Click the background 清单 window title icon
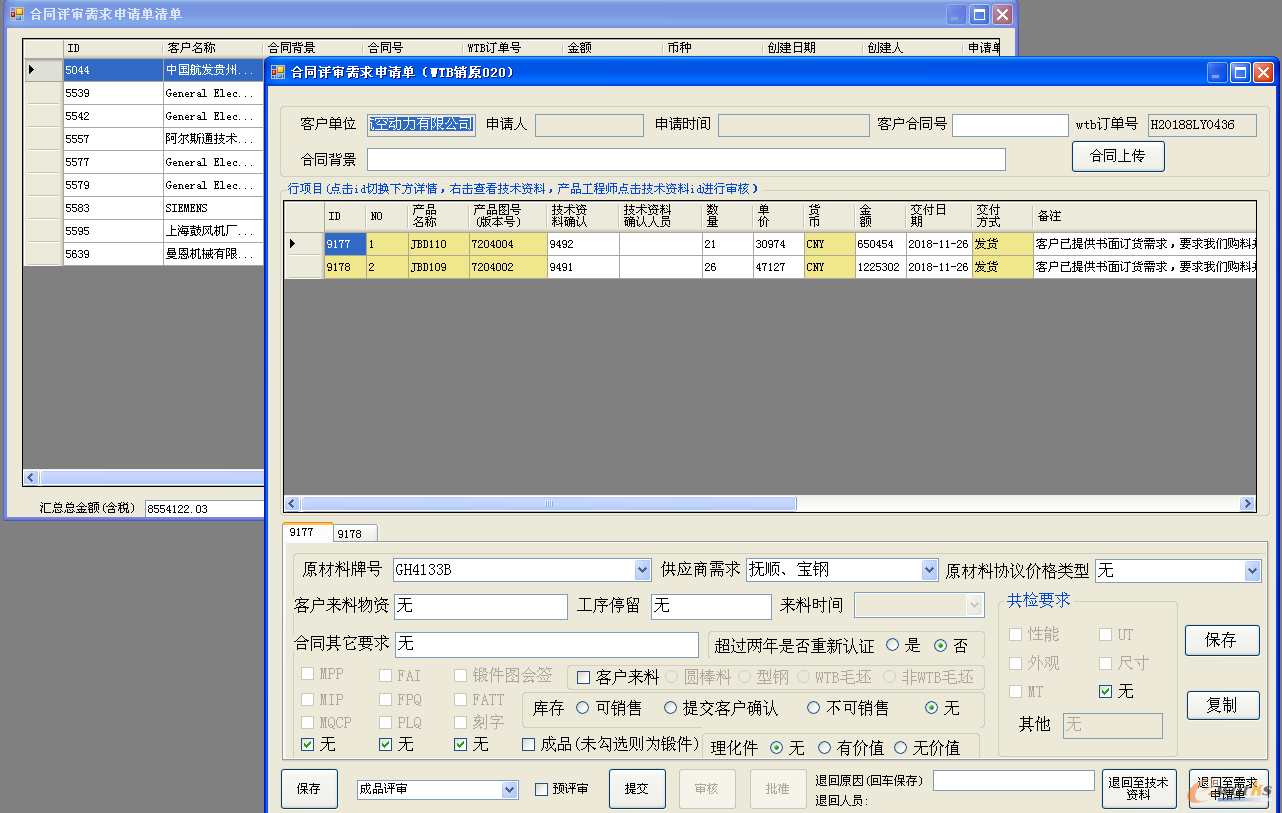Image resolution: width=1282 pixels, height=813 pixels. 17,14
